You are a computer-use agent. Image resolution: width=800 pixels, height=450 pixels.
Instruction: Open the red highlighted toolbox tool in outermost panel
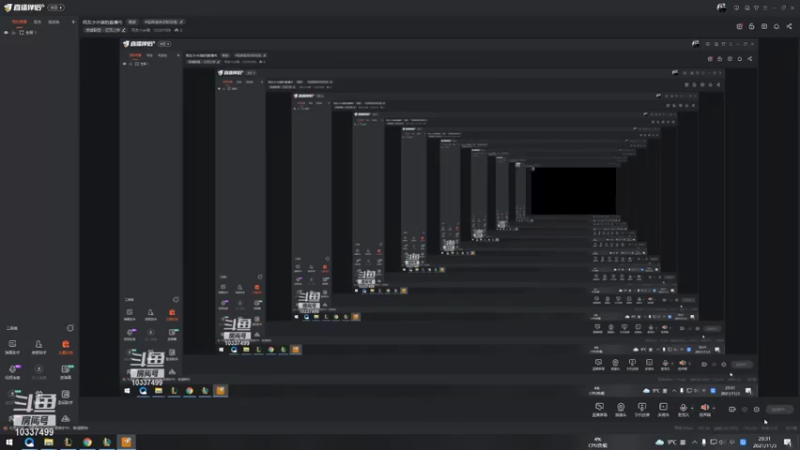[65, 347]
